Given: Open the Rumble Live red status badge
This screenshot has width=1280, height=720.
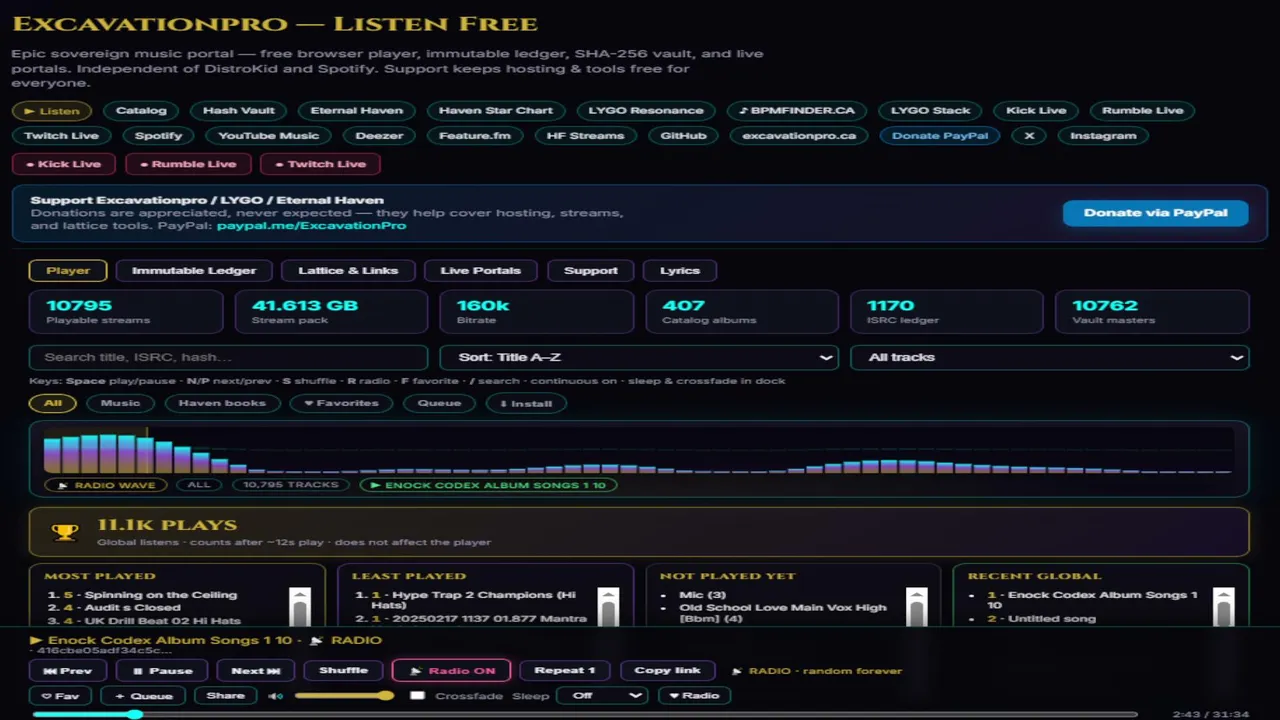Looking at the screenshot, I should [188, 164].
